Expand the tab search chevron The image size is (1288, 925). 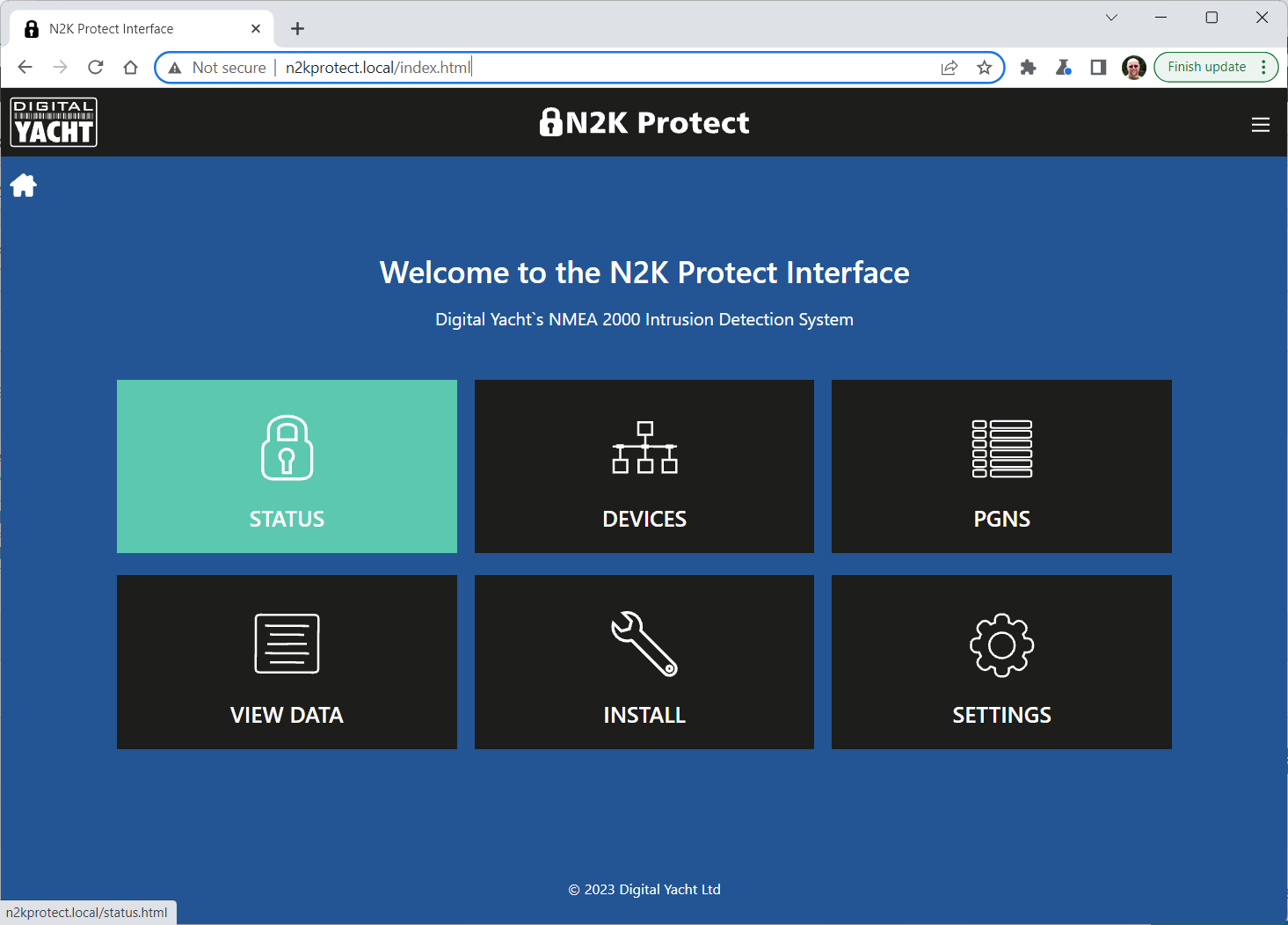click(x=1111, y=18)
